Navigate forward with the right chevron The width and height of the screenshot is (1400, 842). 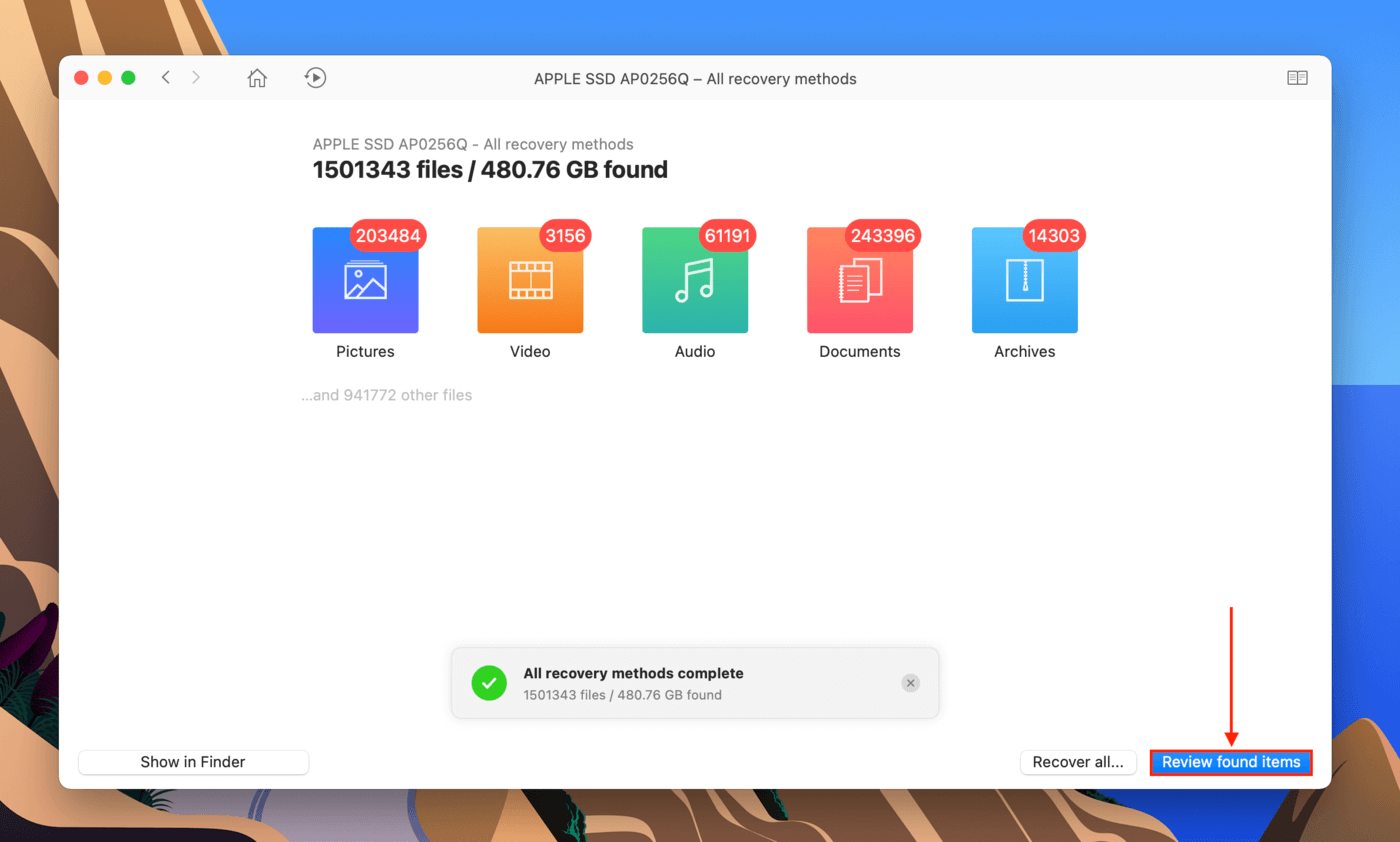point(196,78)
